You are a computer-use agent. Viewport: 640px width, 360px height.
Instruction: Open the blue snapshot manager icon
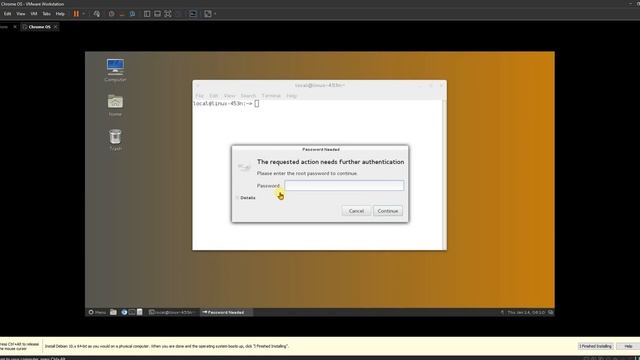click(132, 14)
